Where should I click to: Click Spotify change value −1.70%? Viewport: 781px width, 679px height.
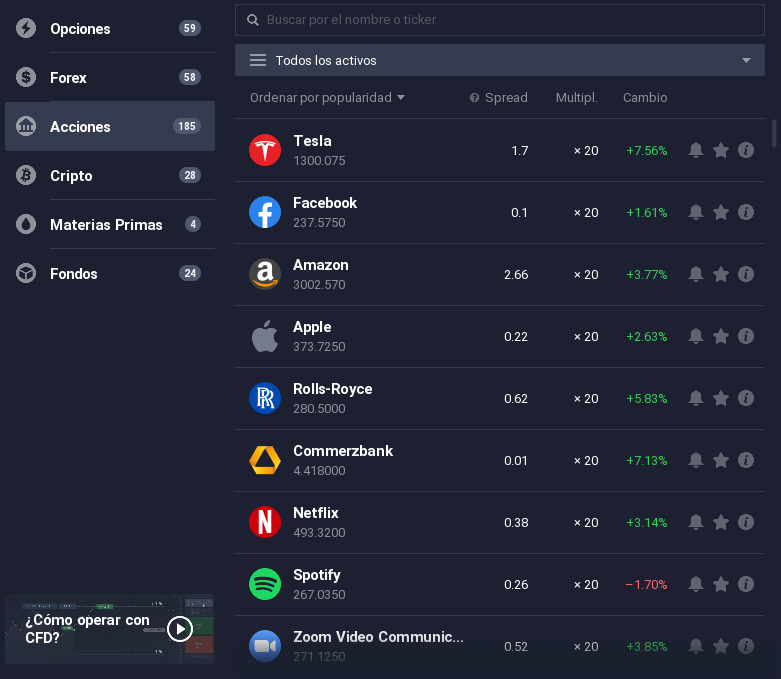(647, 584)
